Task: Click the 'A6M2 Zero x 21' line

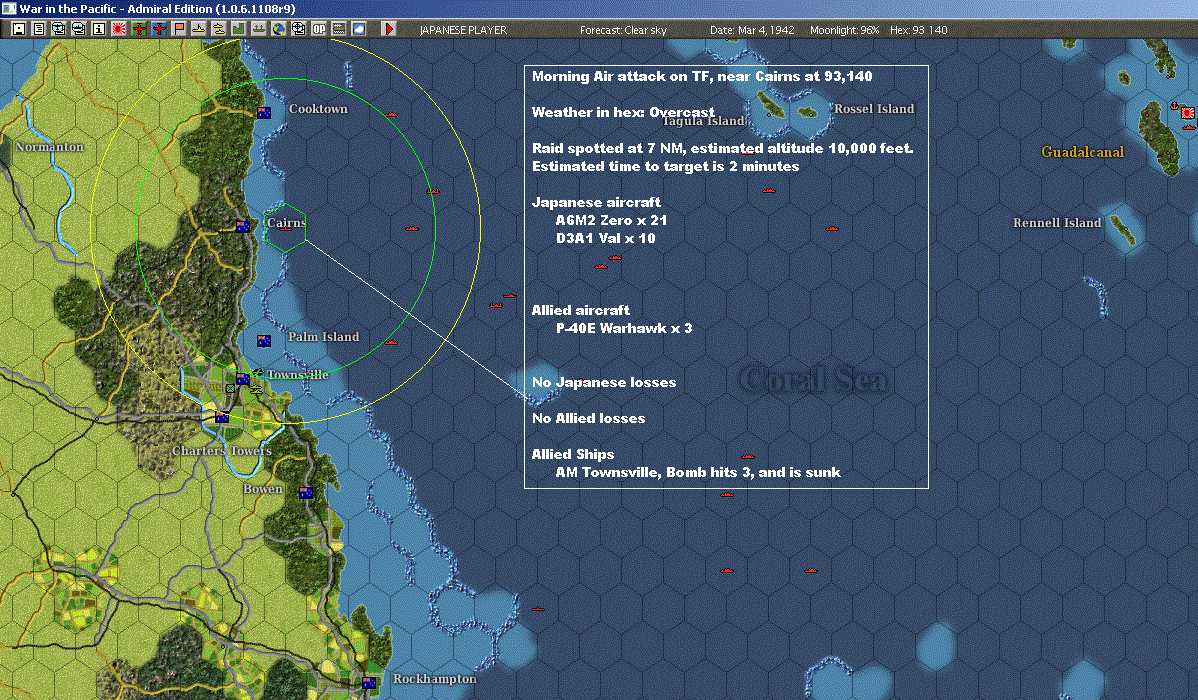Action: click(611, 220)
